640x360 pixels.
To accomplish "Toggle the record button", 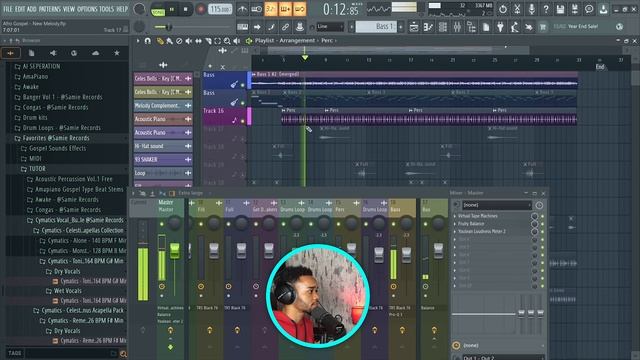I will coord(200,9).
